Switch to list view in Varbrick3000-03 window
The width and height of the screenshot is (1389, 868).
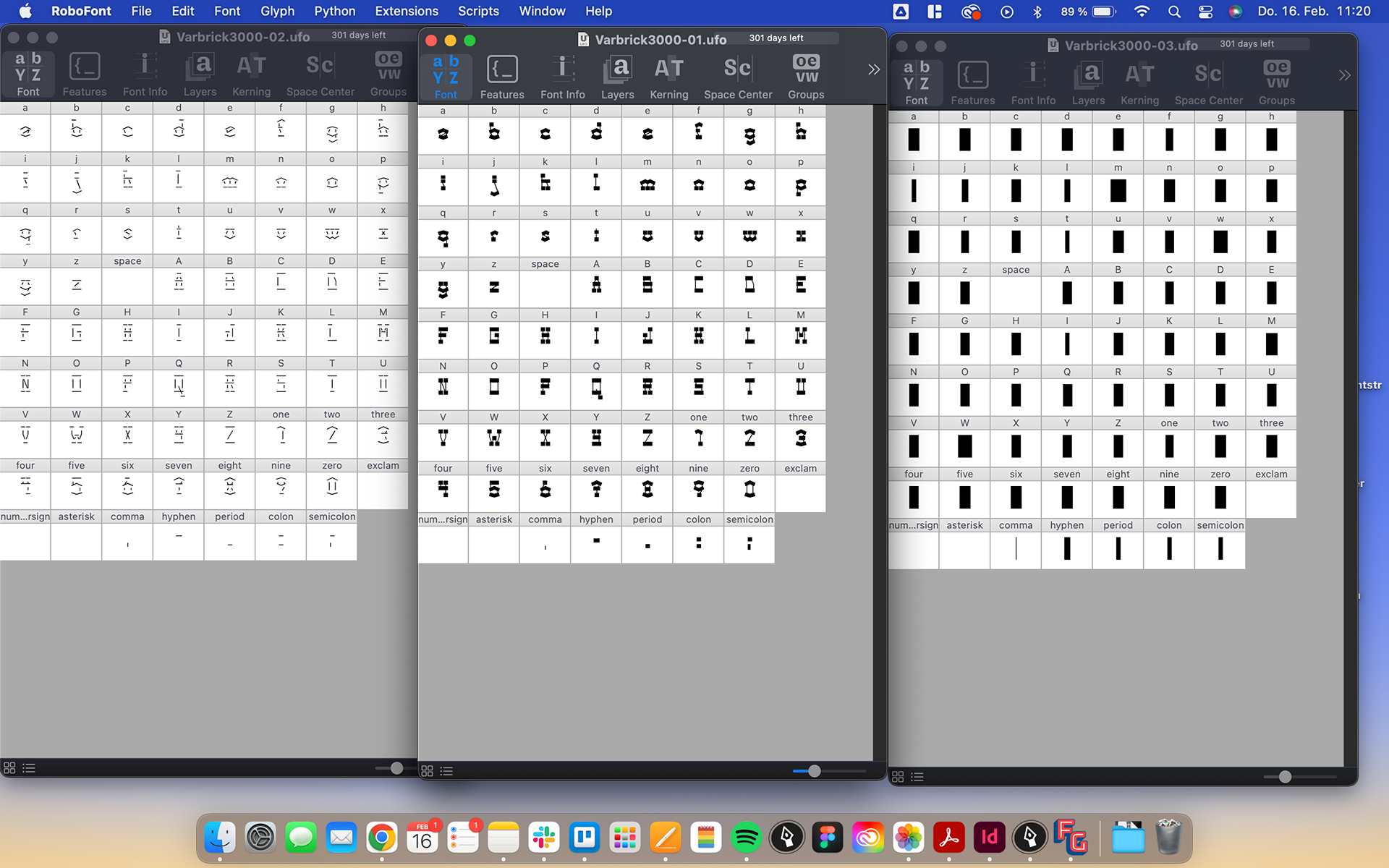click(917, 777)
